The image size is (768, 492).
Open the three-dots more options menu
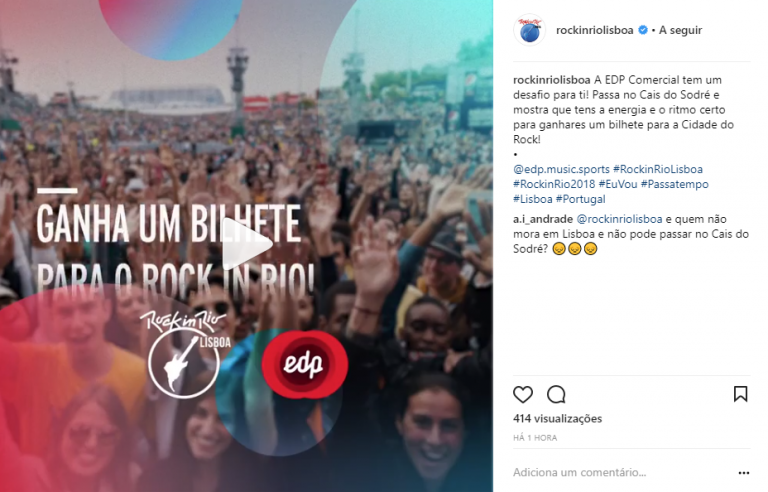point(744,473)
